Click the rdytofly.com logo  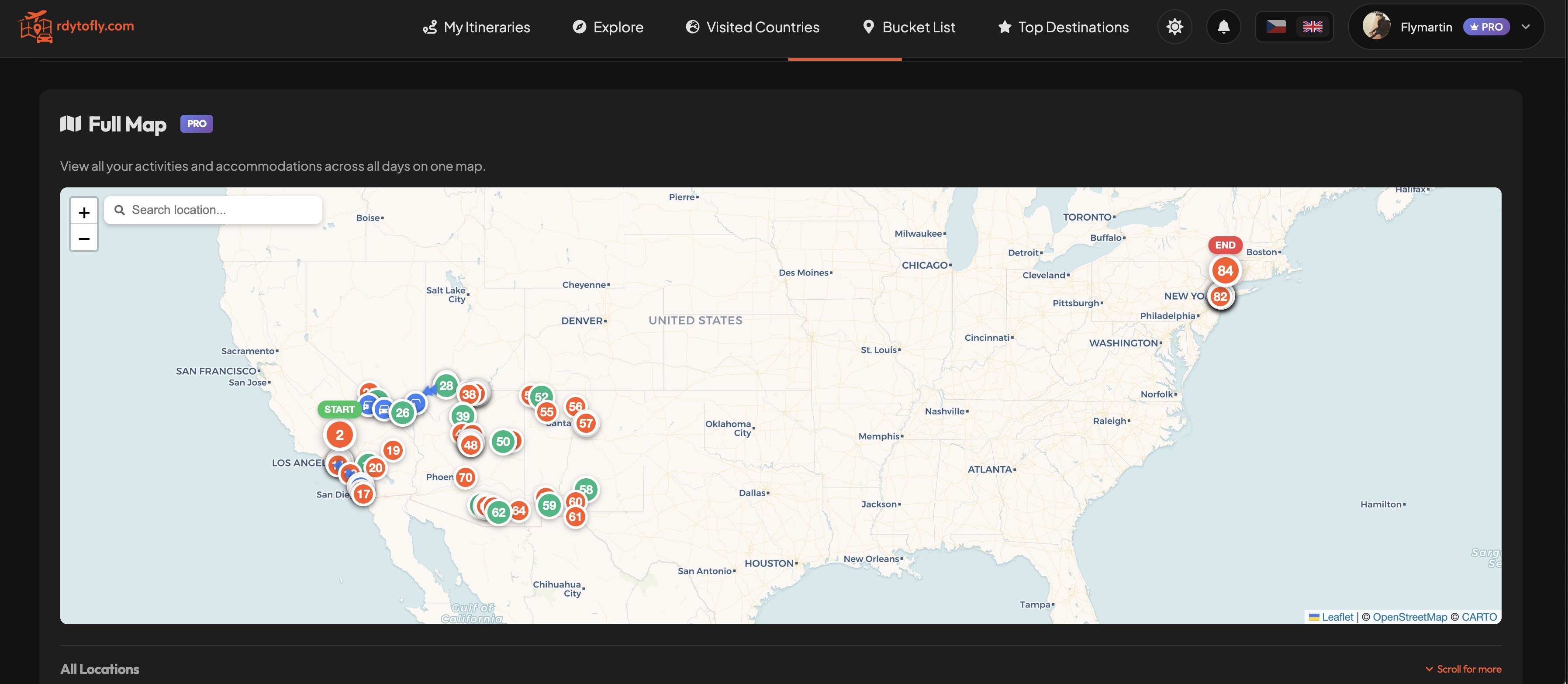tap(76, 27)
